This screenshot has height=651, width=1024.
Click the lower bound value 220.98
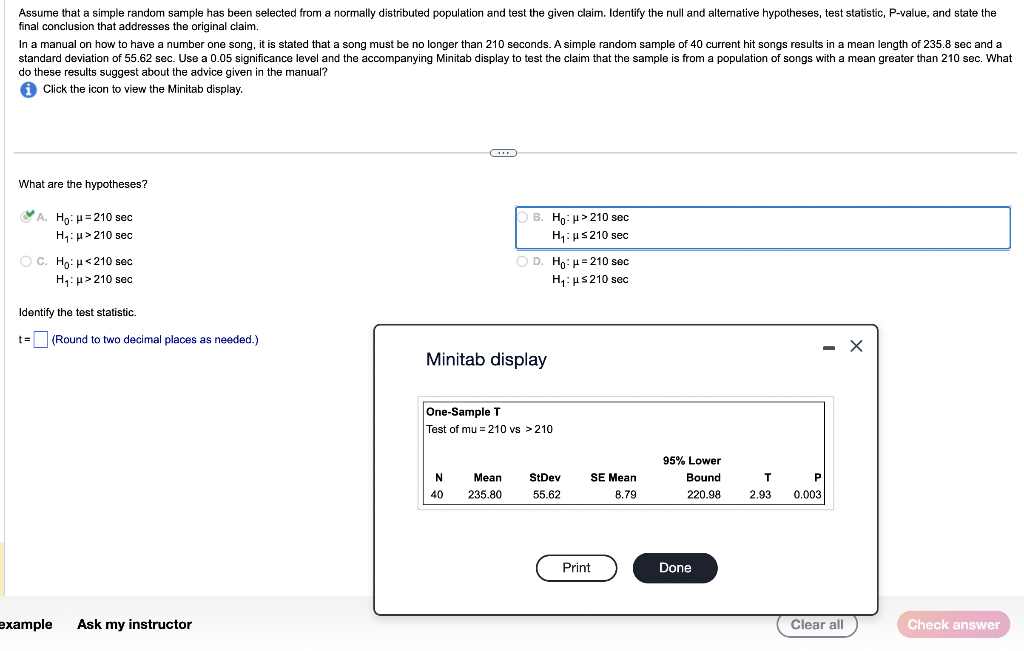[703, 495]
